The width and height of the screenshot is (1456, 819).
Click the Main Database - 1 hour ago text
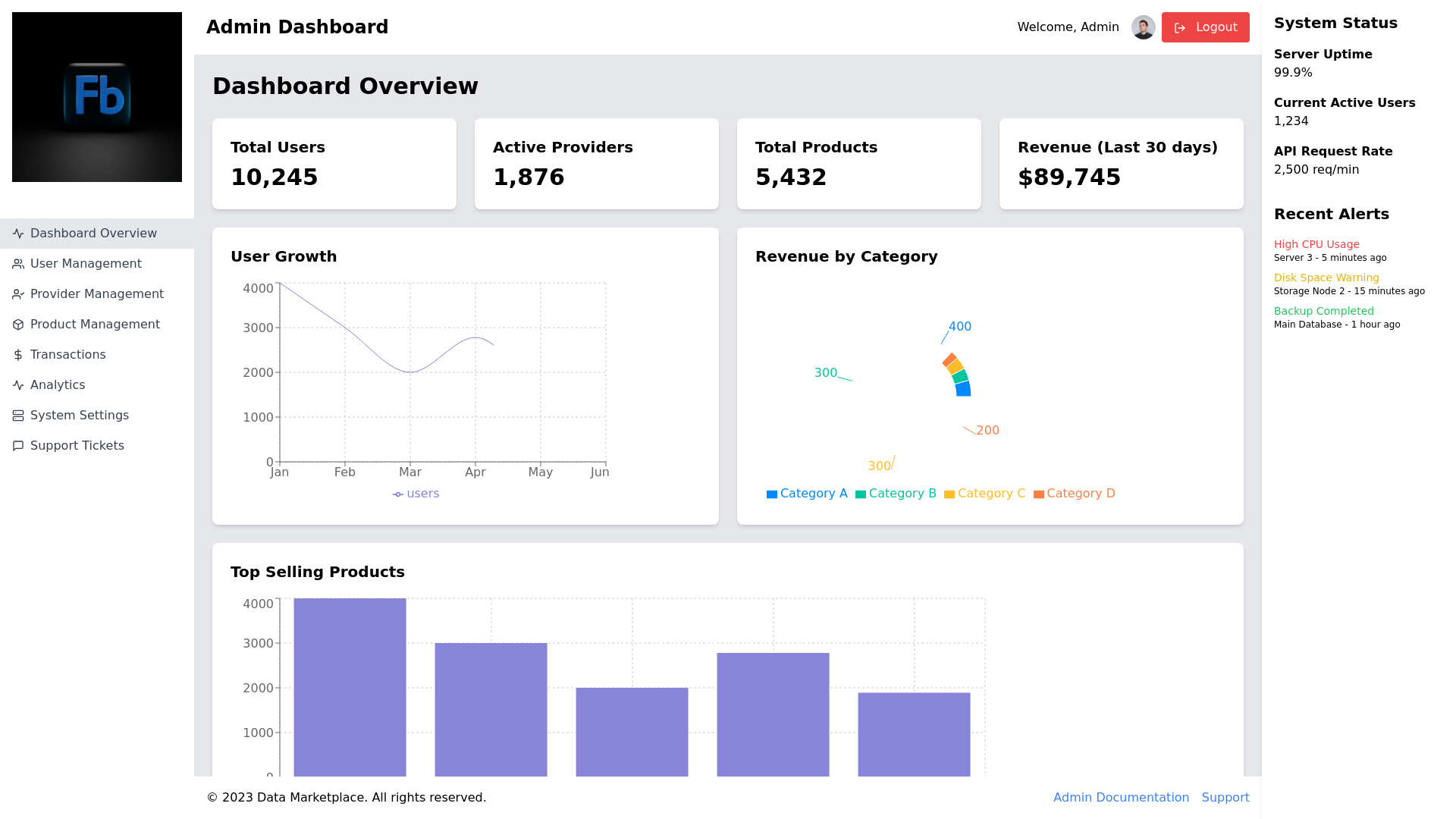coord(1337,325)
